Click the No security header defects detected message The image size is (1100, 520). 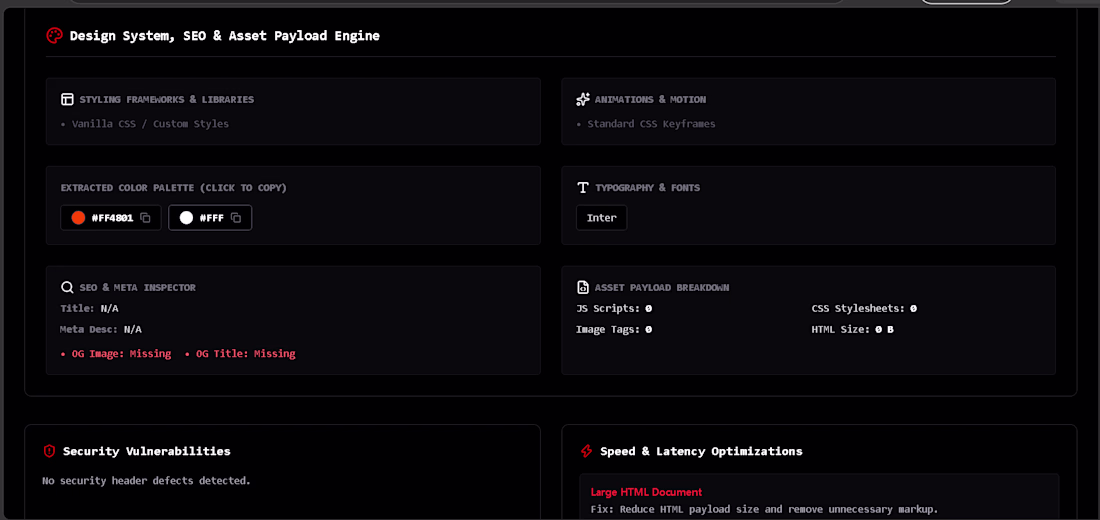(147, 481)
